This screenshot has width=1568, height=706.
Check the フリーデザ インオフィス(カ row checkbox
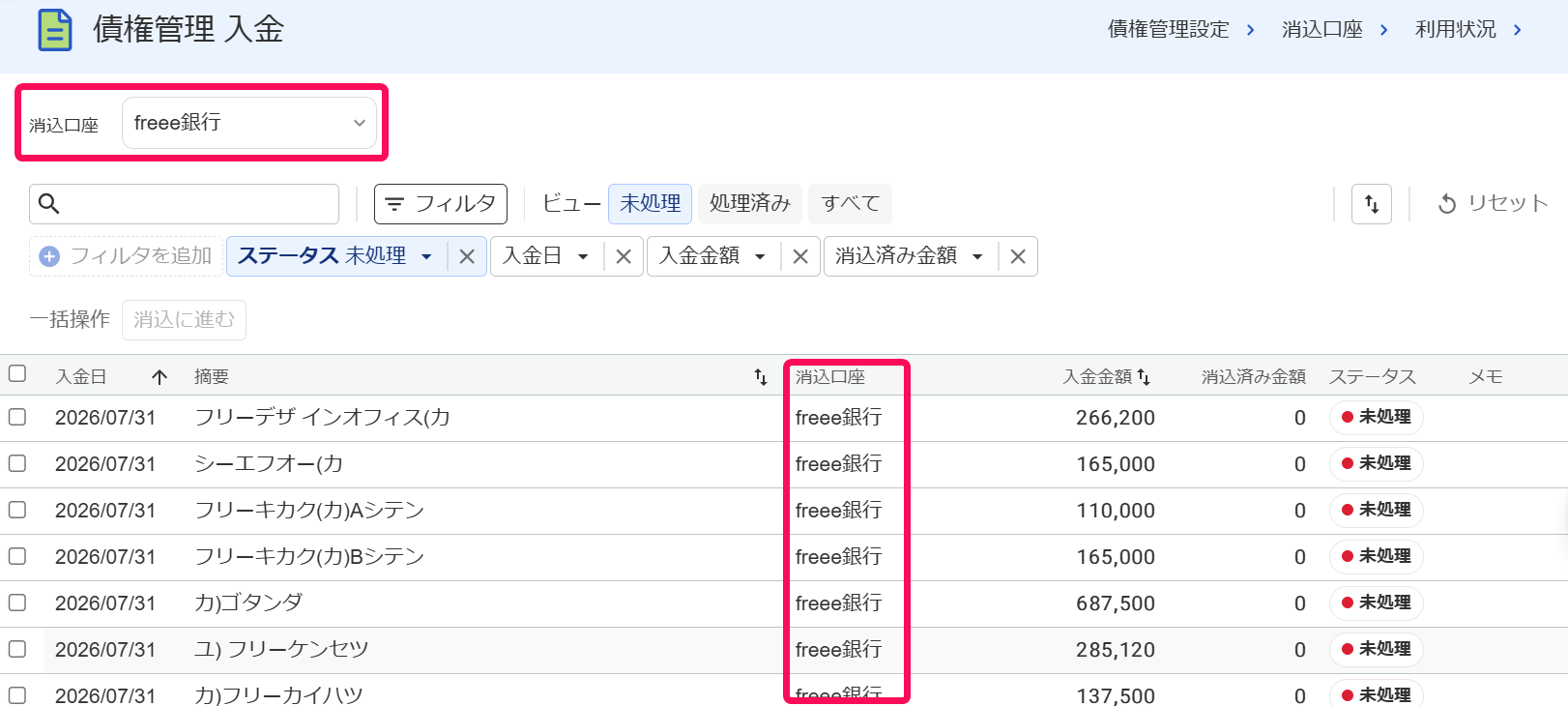coord(17,417)
